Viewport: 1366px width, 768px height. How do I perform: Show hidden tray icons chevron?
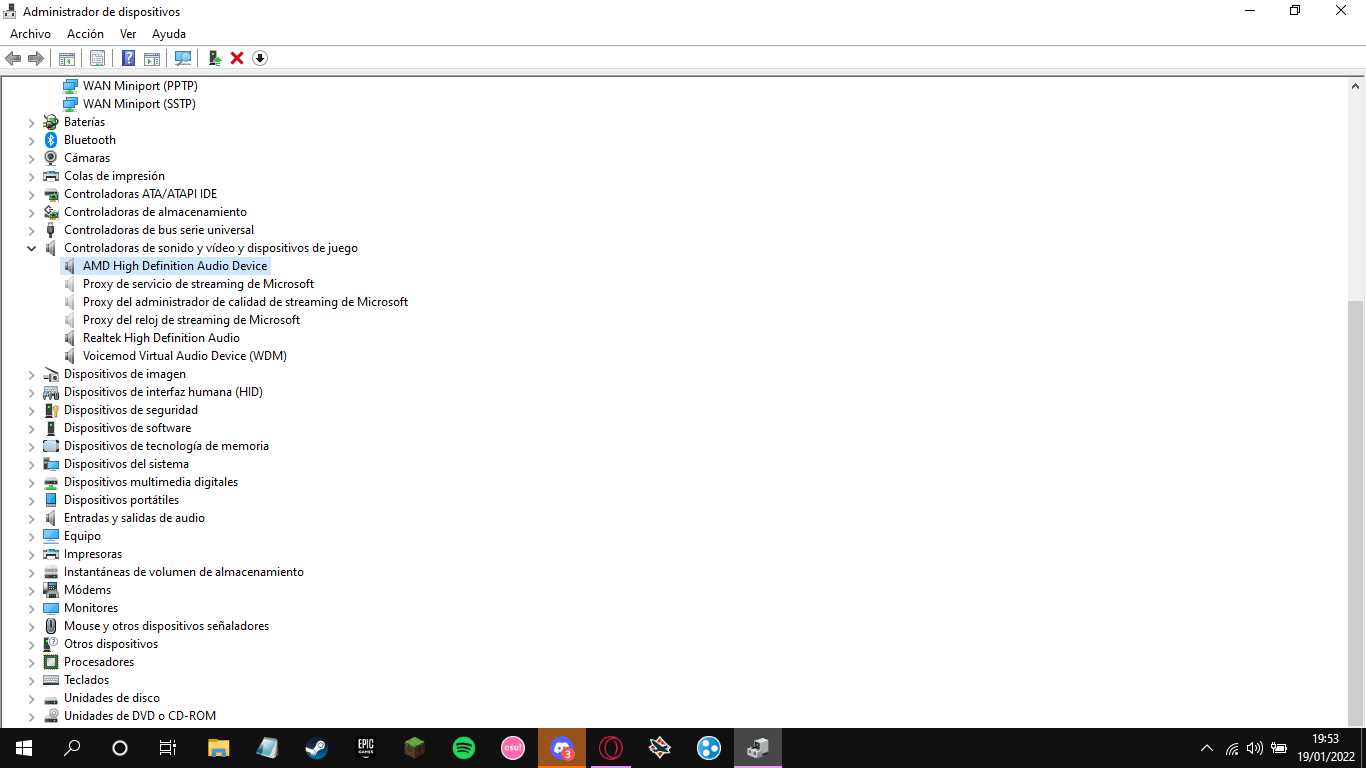[x=1207, y=748]
